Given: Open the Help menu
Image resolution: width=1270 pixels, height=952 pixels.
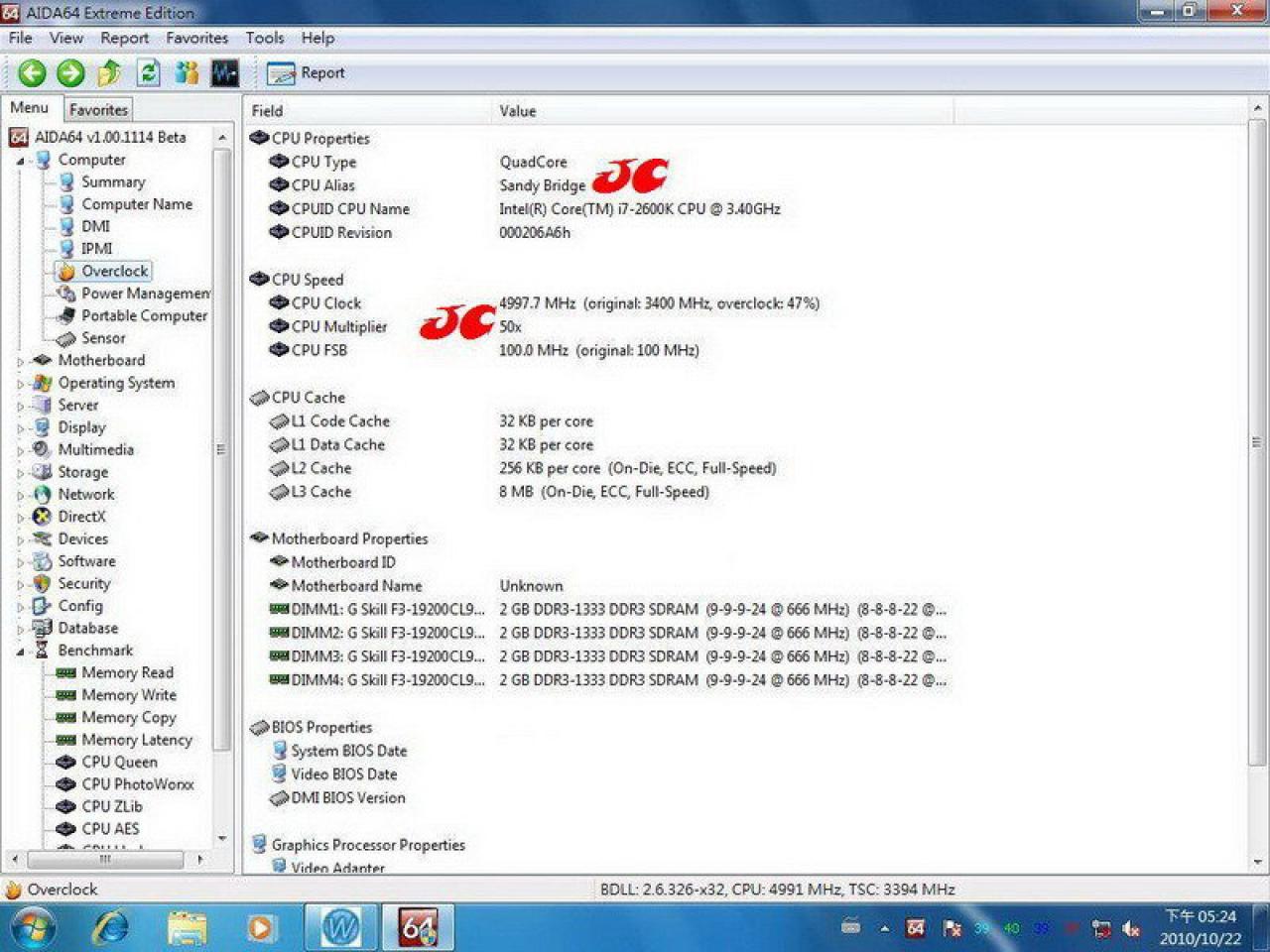Looking at the screenshot, I should coord(317,38).
